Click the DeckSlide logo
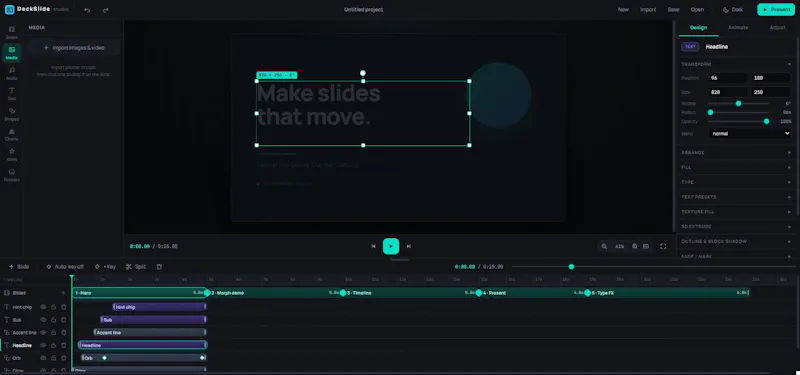800x375 pixels. (x=10, y=9)
